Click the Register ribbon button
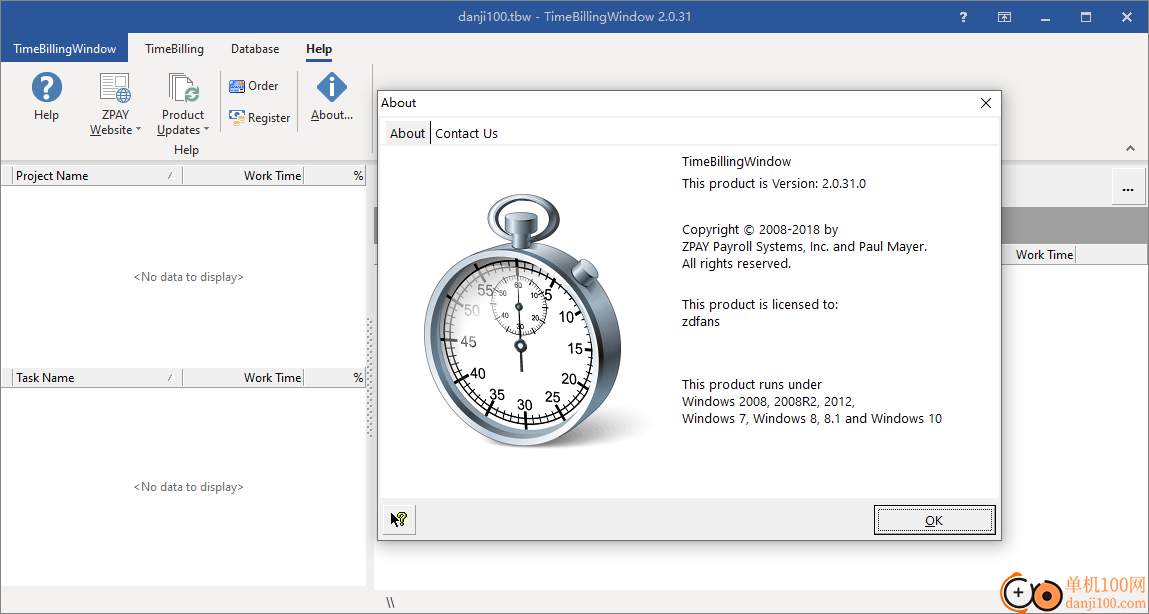This screenshot has height=614, width=1149. coord(259,117)
